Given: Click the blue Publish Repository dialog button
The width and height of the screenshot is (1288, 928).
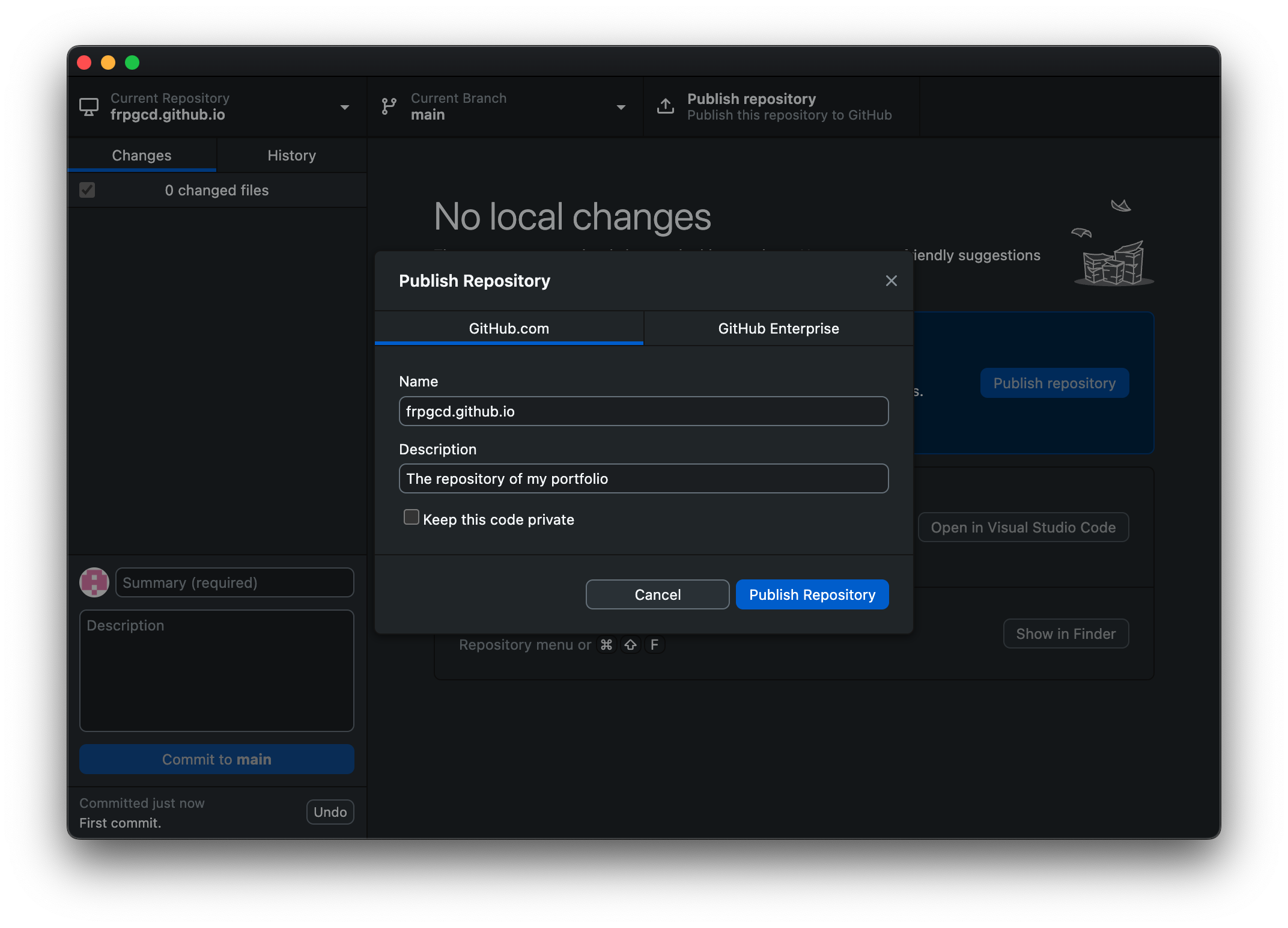Looking at the screenshot, I should (812, 594).
